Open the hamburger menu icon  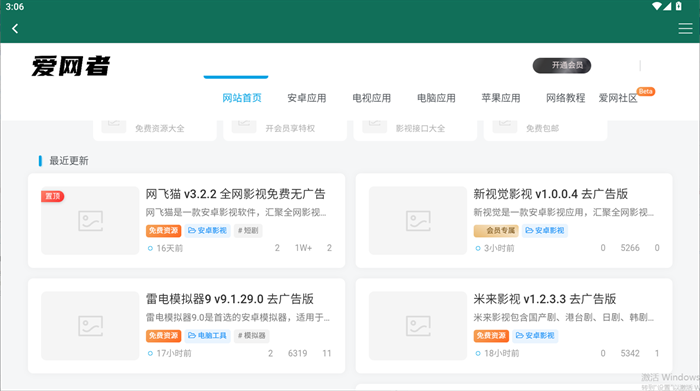click(x=685, y=29)
